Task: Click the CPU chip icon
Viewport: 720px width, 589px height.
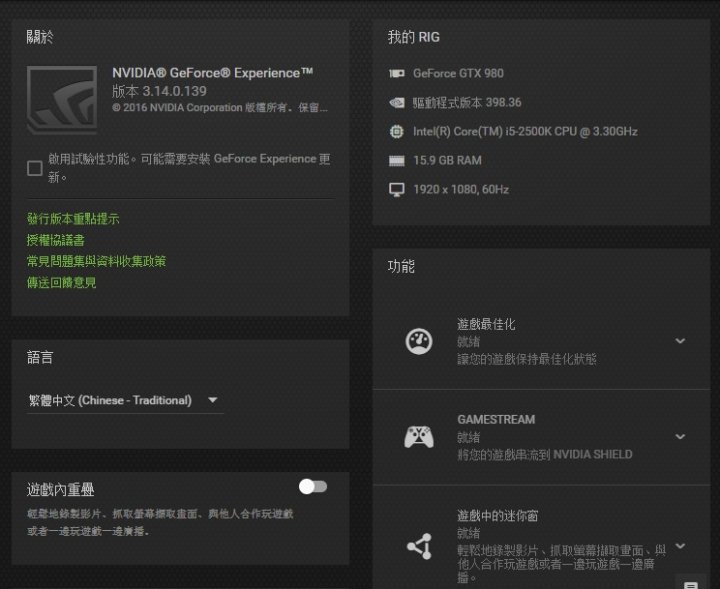Action: 397,132
